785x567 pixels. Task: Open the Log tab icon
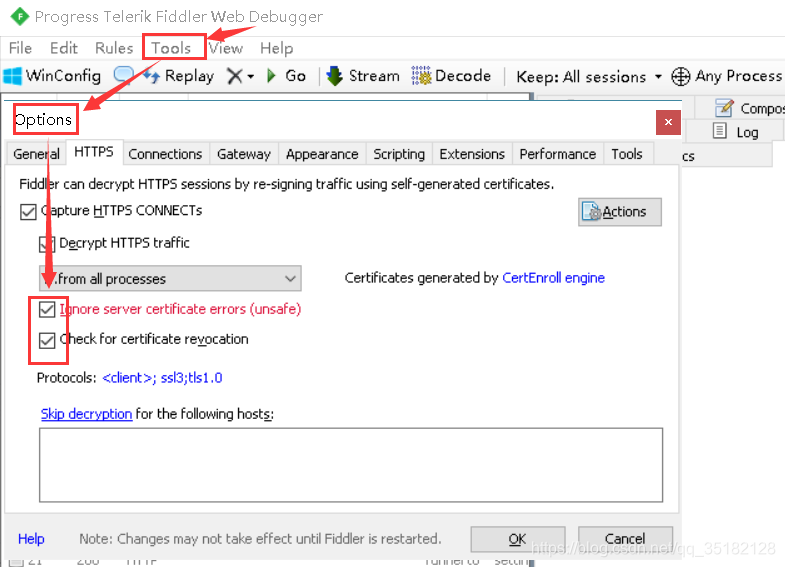click(x=719, y=131)
